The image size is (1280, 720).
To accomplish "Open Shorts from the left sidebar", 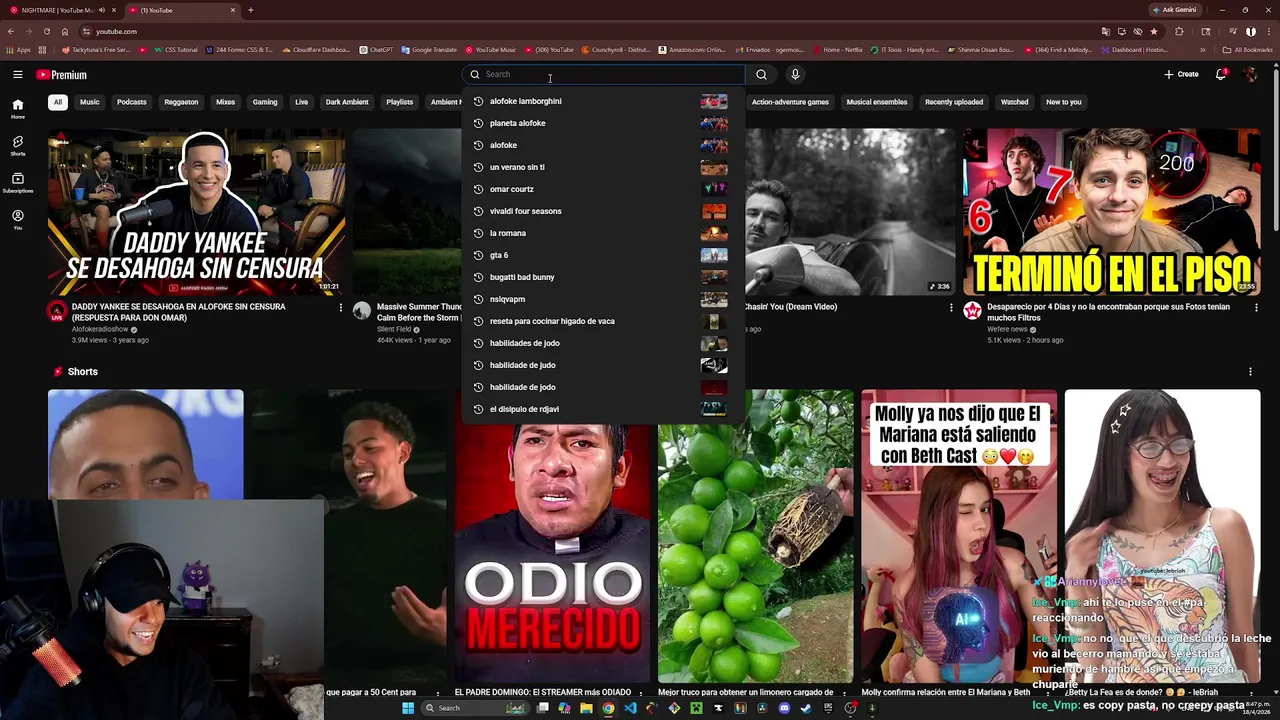I will coord(17,145).
